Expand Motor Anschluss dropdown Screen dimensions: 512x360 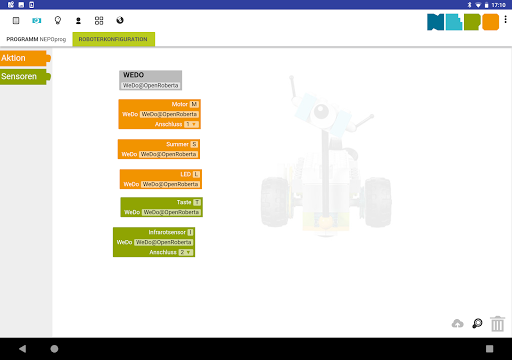(x=191, y=124)
